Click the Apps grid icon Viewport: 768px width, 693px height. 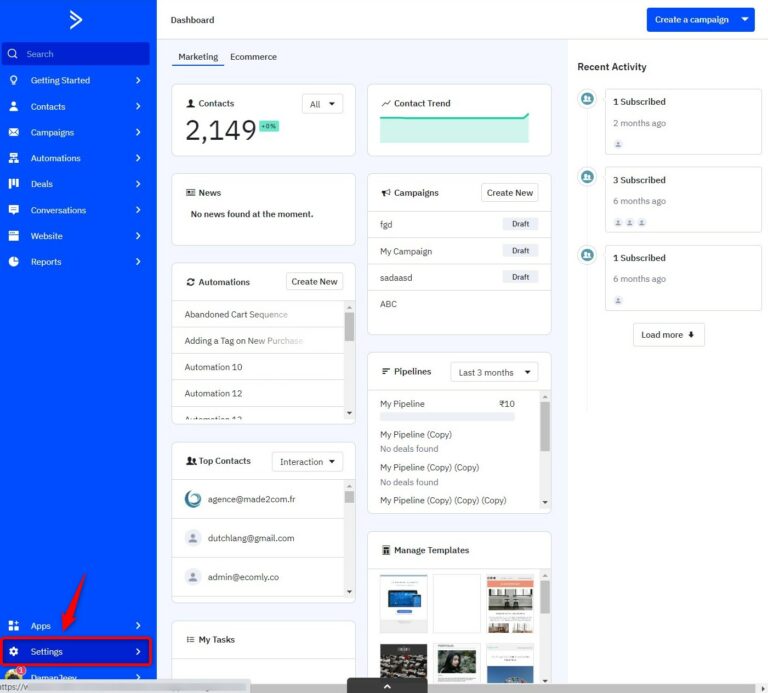[14, 625]
